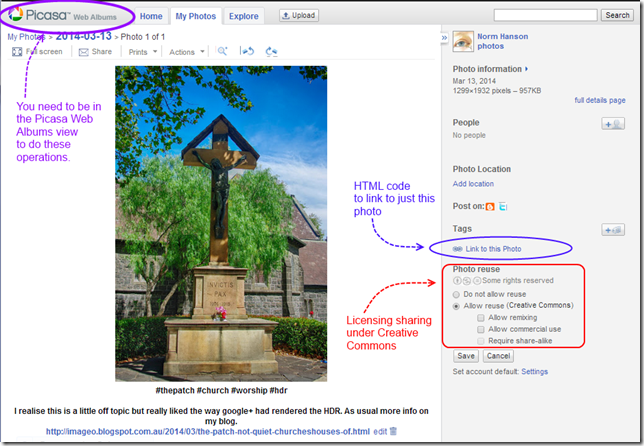Image resolution: width=644 pixels, height=446 pixels.
Task: Select Allow reuse (Creative Commons)
Action: click(456, 306)
